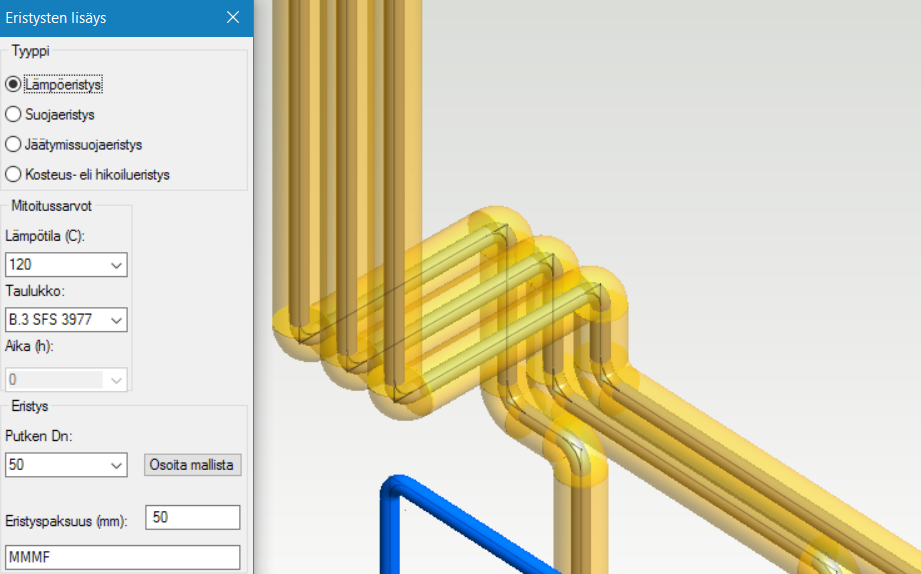
Task: Open the Putken Dn dropdown arrow
Action: click(116, 465)
